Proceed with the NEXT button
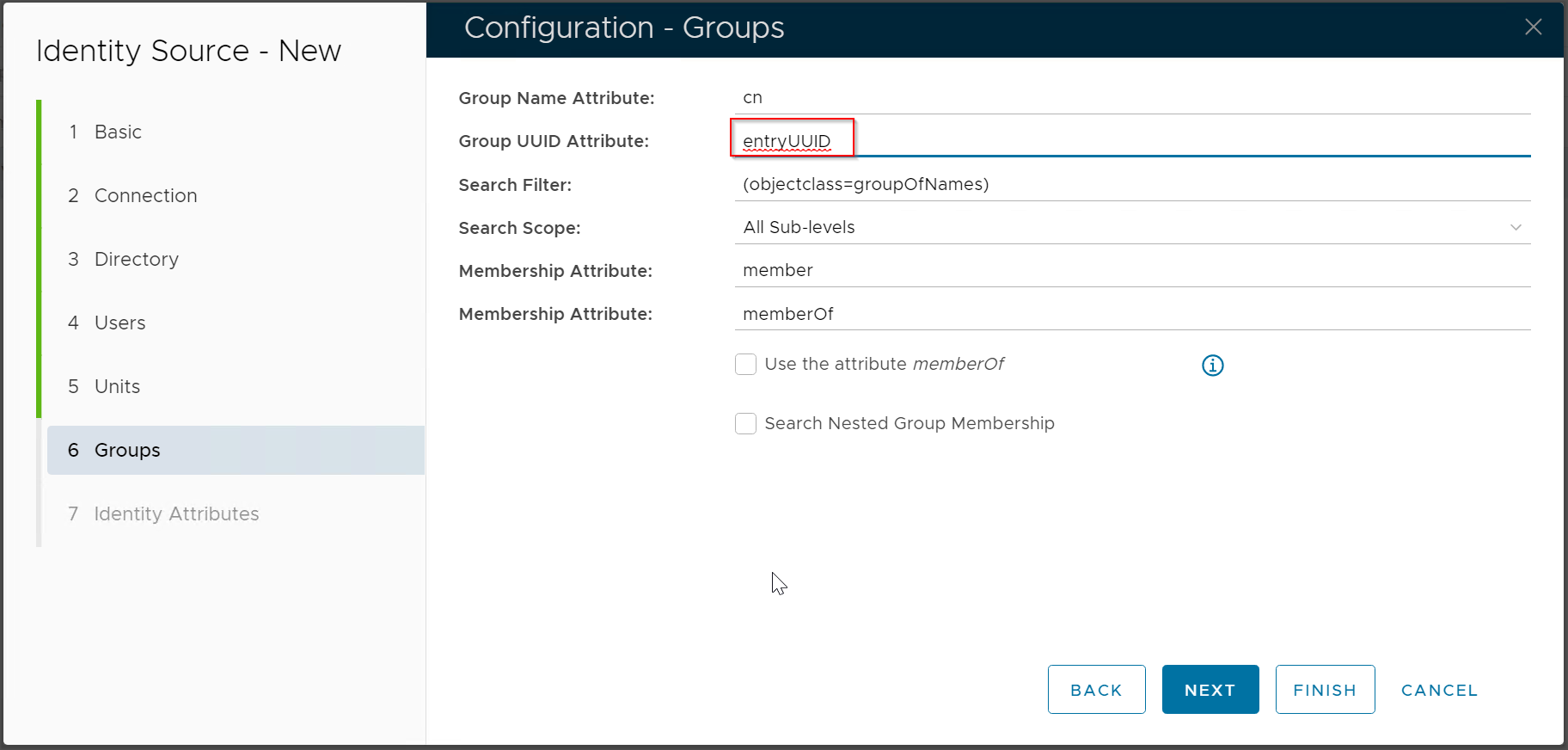This screenshot has height=750, width=1568. (x=1210, y=690)
